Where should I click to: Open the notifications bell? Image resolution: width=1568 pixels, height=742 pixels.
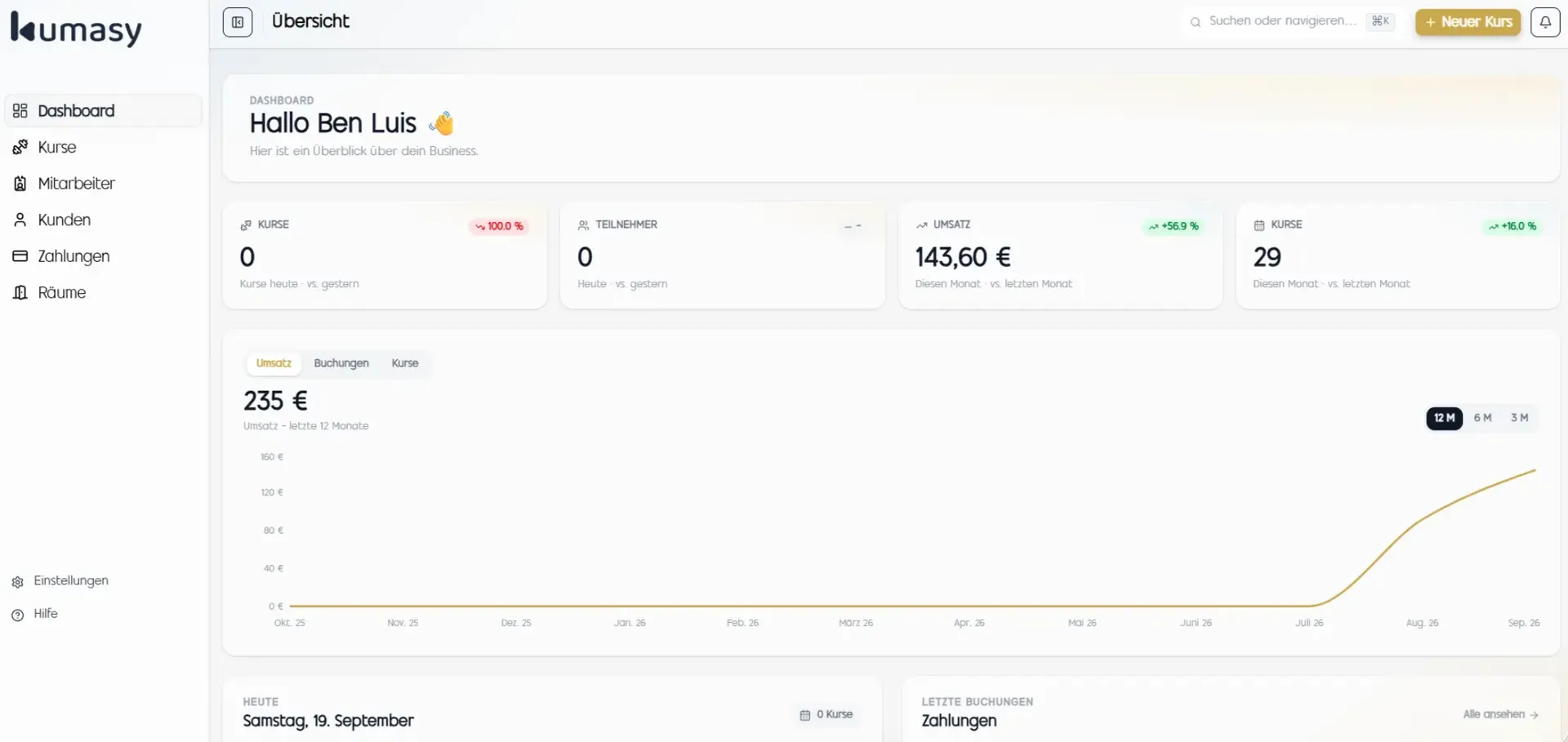tap(1545, 22)
